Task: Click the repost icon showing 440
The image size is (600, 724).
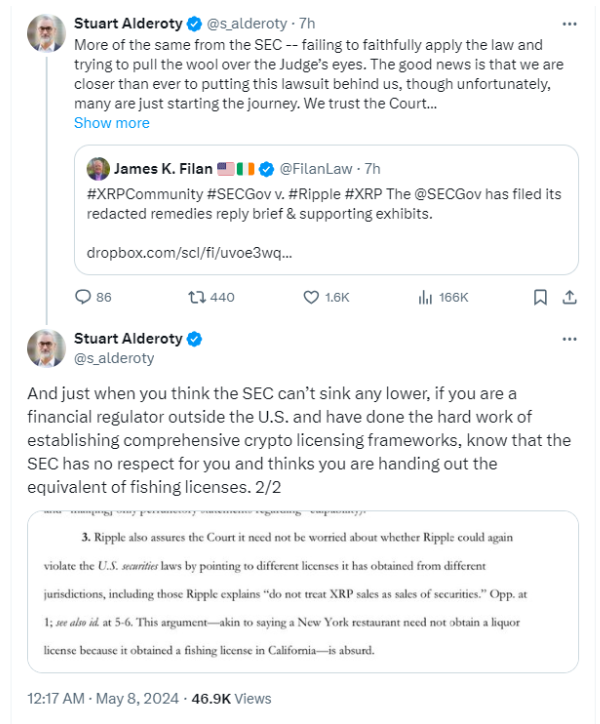Action: (x=197, y=297)
